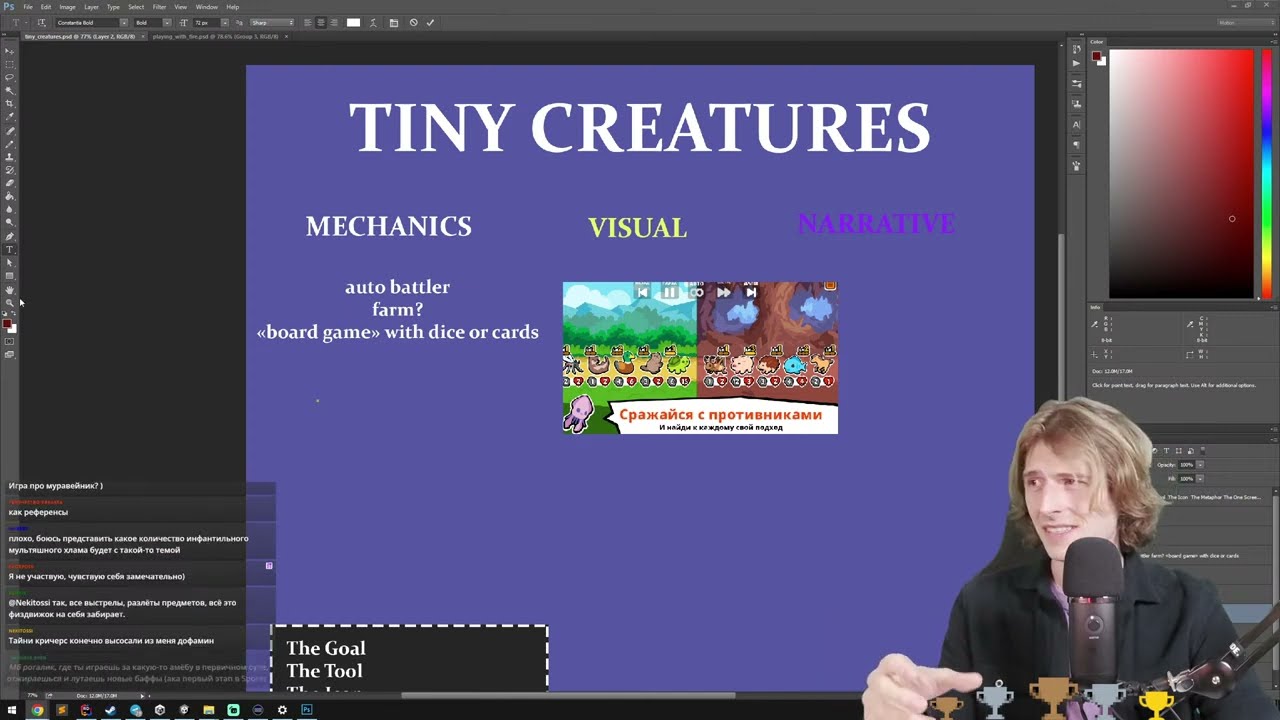
Task: Select the Lasso tool
Action: tap(10, 77)
